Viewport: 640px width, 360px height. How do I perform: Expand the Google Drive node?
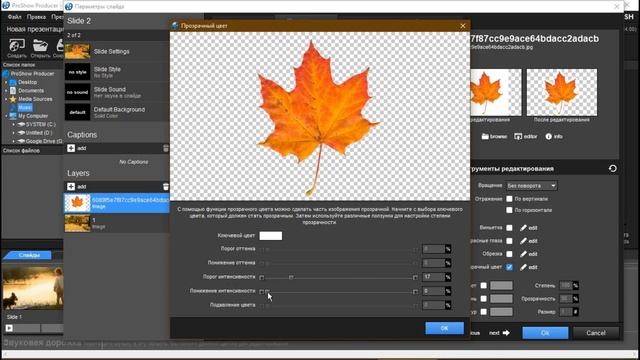click(x=13, y=141)
